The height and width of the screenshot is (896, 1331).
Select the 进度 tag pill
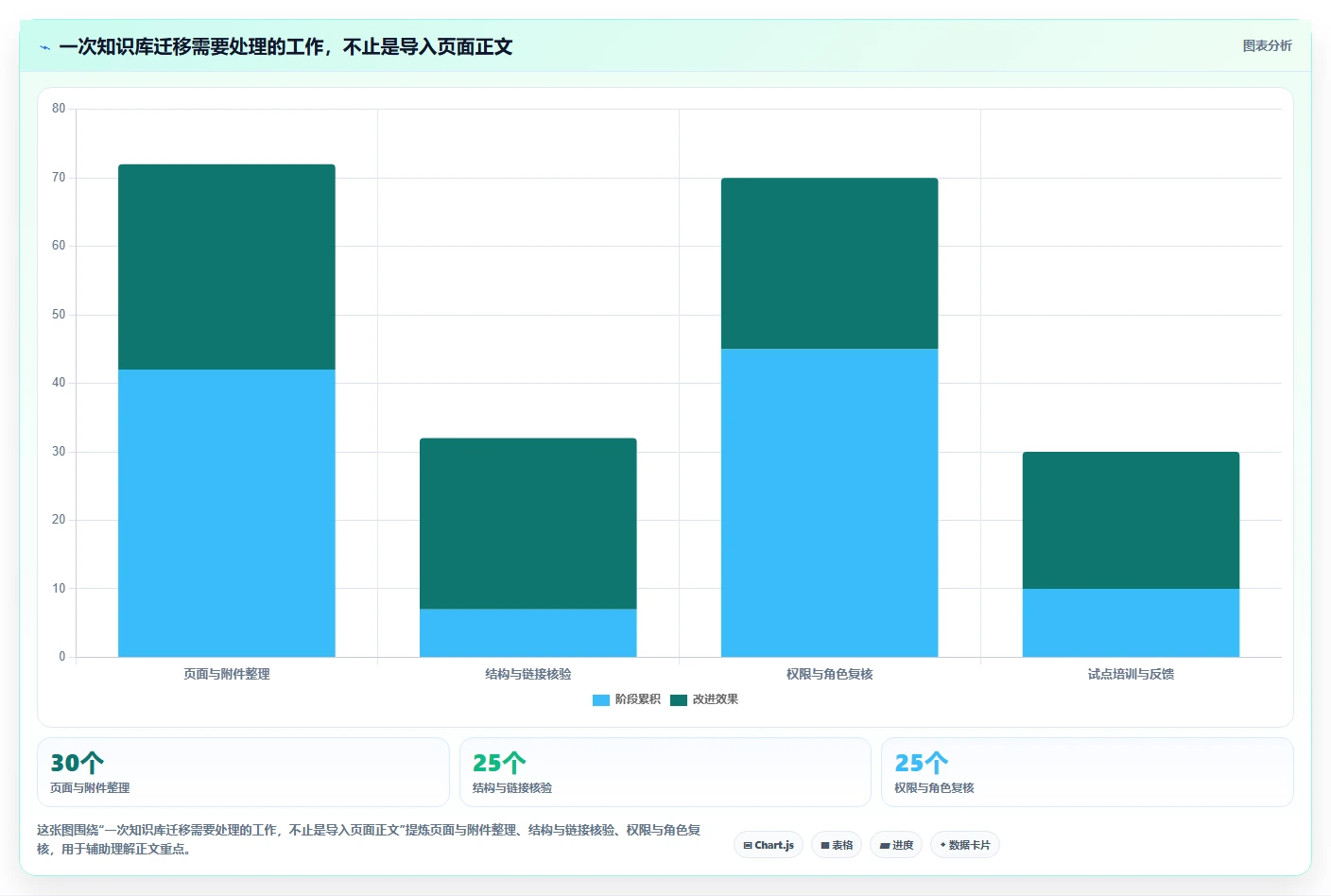point(896,845)
